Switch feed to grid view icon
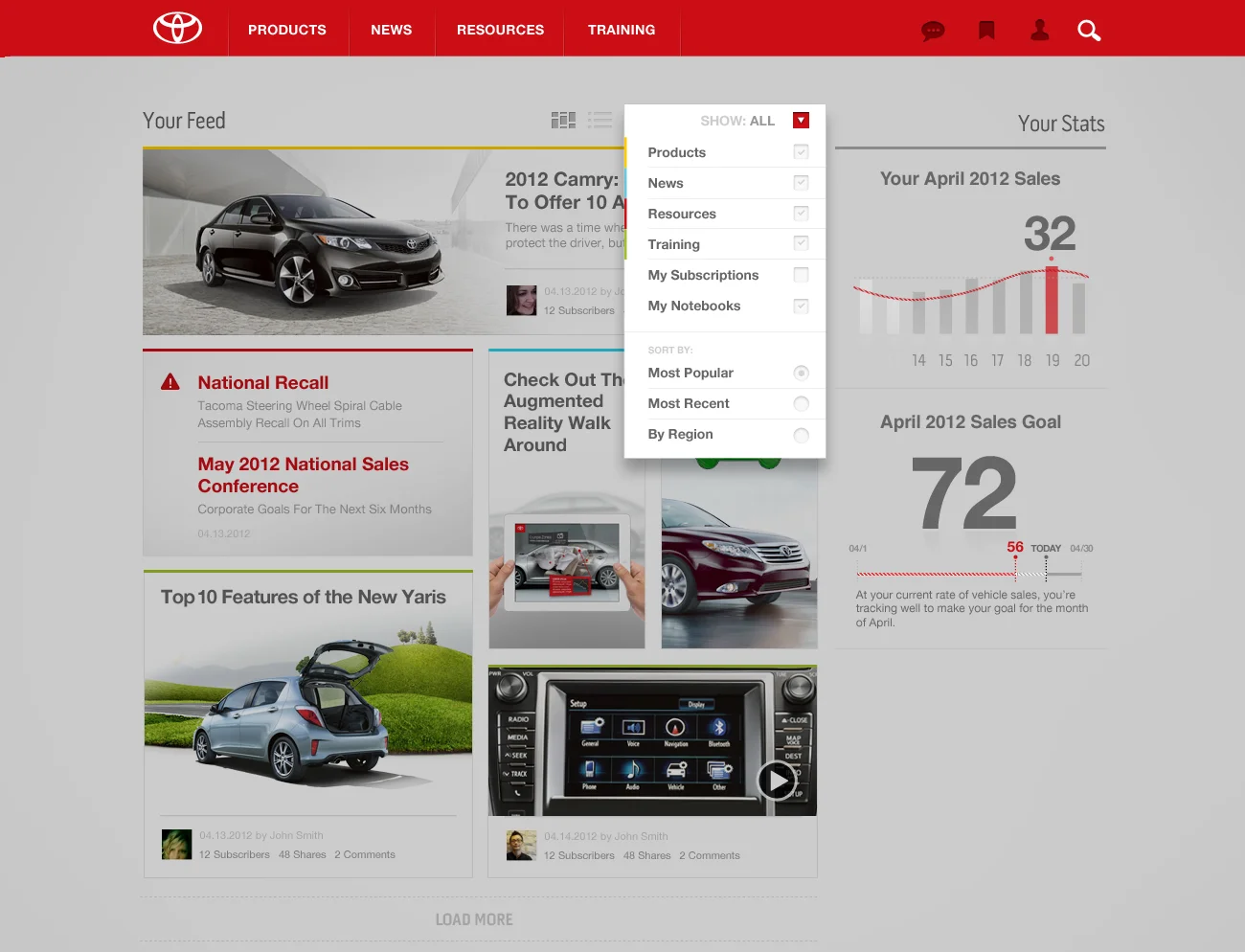Screen dimensions: 1245x952 click(x=563, y=120)
